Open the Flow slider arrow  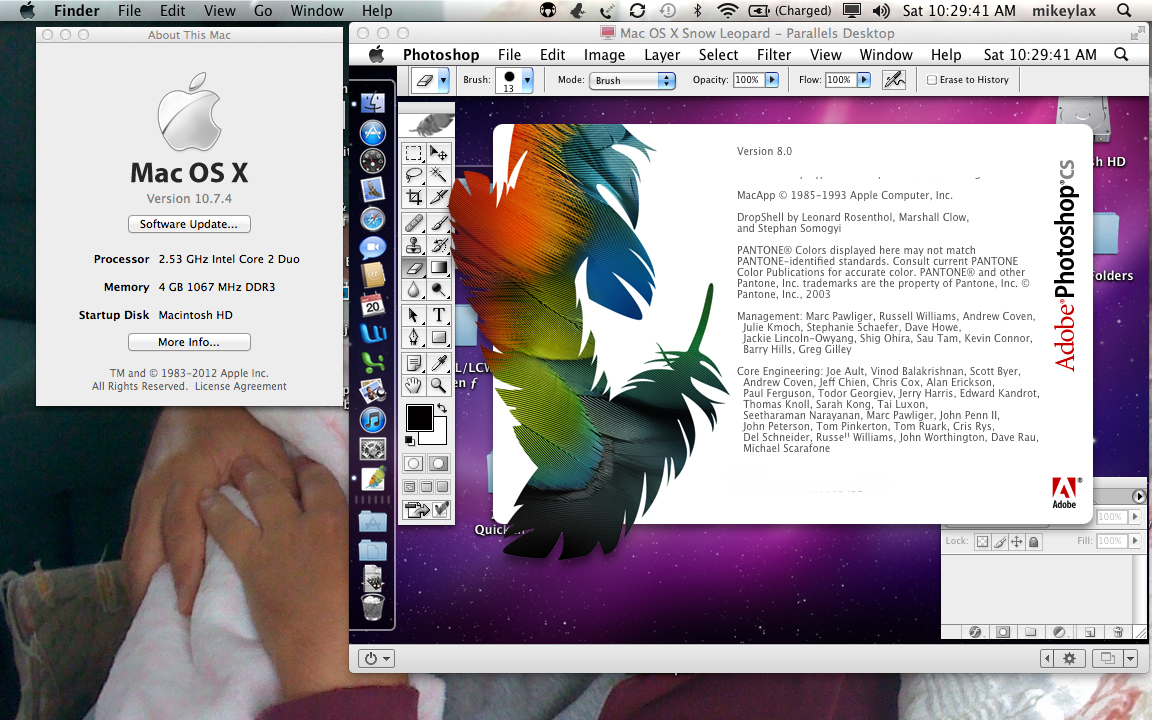click(x=863, y=79)
